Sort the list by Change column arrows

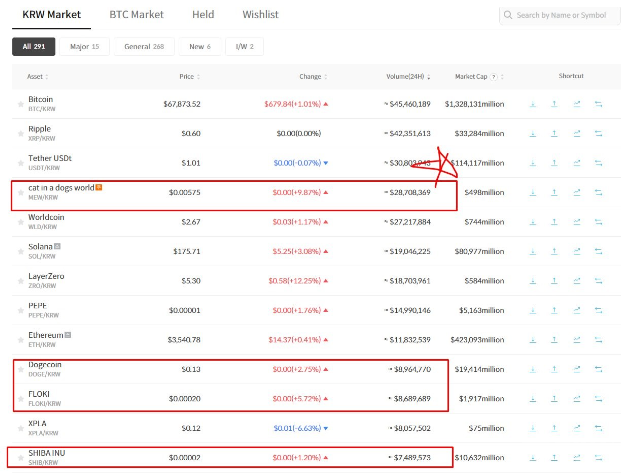[x=326, y=77]
